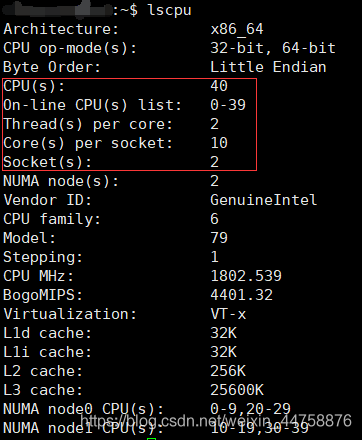Click the Thread(s) per core label
The width and height of the screenshot is (362, 440).
click(88, 124)
